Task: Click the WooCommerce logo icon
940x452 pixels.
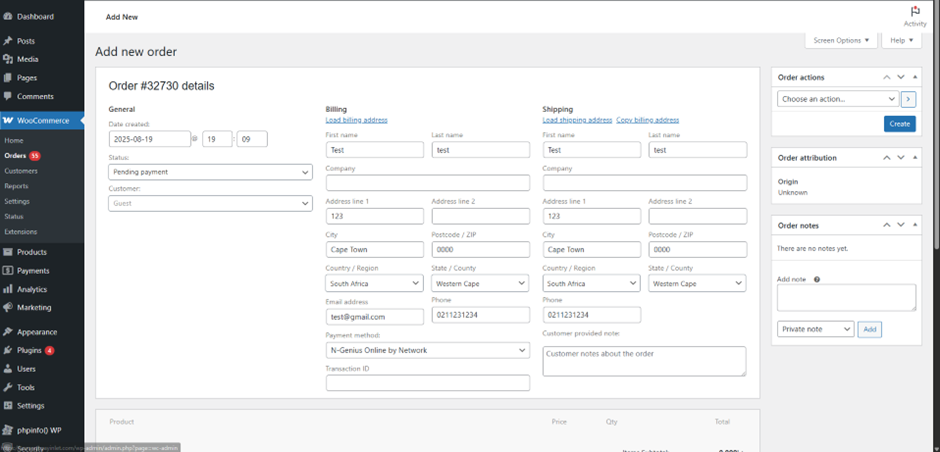Action: [8, 120]
